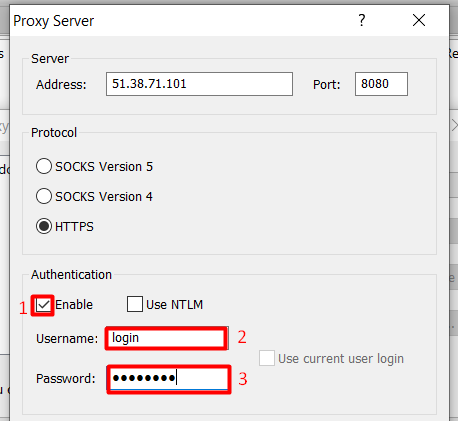Screen dimensions: 458x421
Task: Click the Use current user login checkbox
Action: click(x=267, y=358)
